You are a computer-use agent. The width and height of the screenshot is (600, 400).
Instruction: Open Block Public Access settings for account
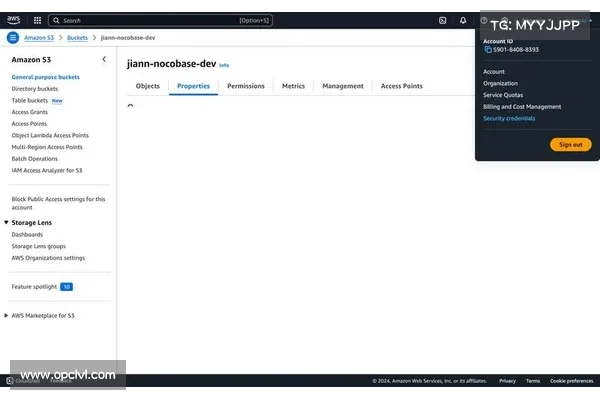pos(58,203)
